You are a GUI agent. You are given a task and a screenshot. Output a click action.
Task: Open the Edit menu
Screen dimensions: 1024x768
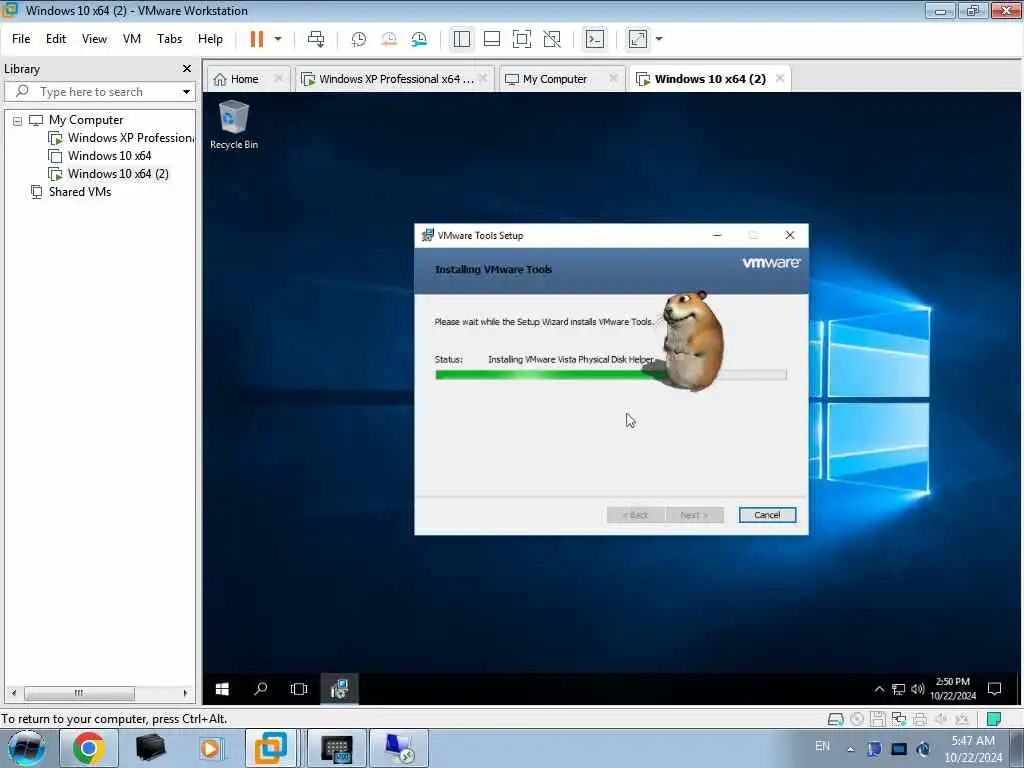click(56, 39)
